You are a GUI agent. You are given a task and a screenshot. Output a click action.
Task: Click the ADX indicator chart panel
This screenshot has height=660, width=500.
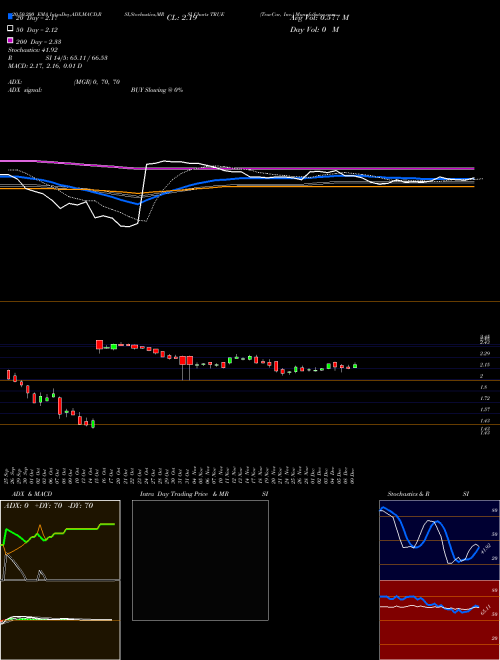pos(60,540)
